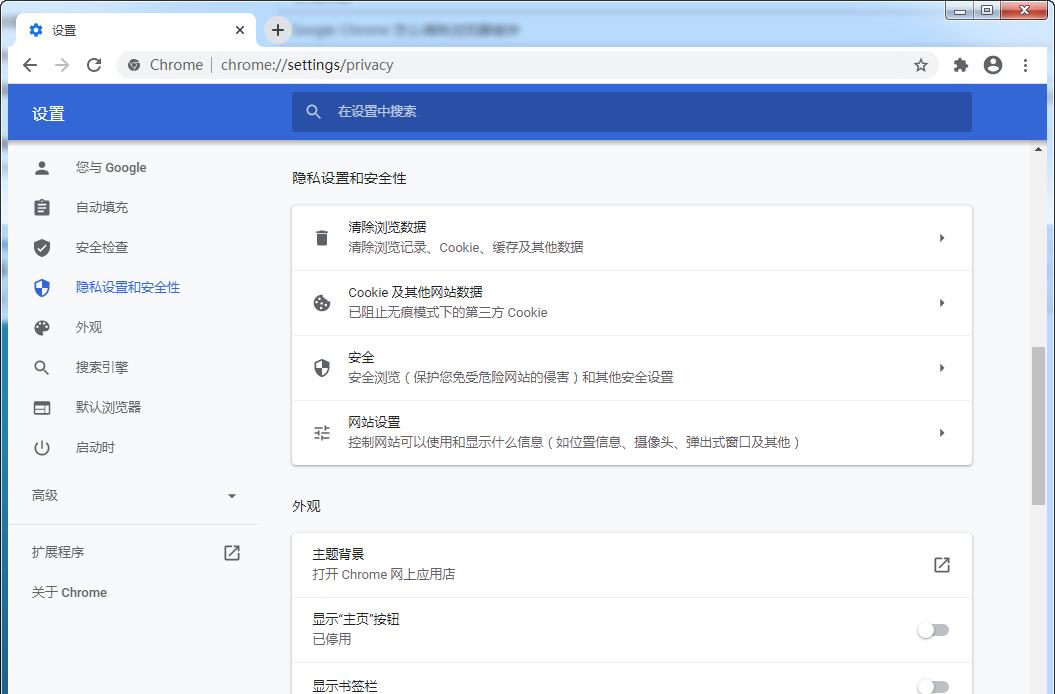Open 清除浏览数据 via its right arrow
The width and height of the screenshot is (1055, 694).
[942, 238]
